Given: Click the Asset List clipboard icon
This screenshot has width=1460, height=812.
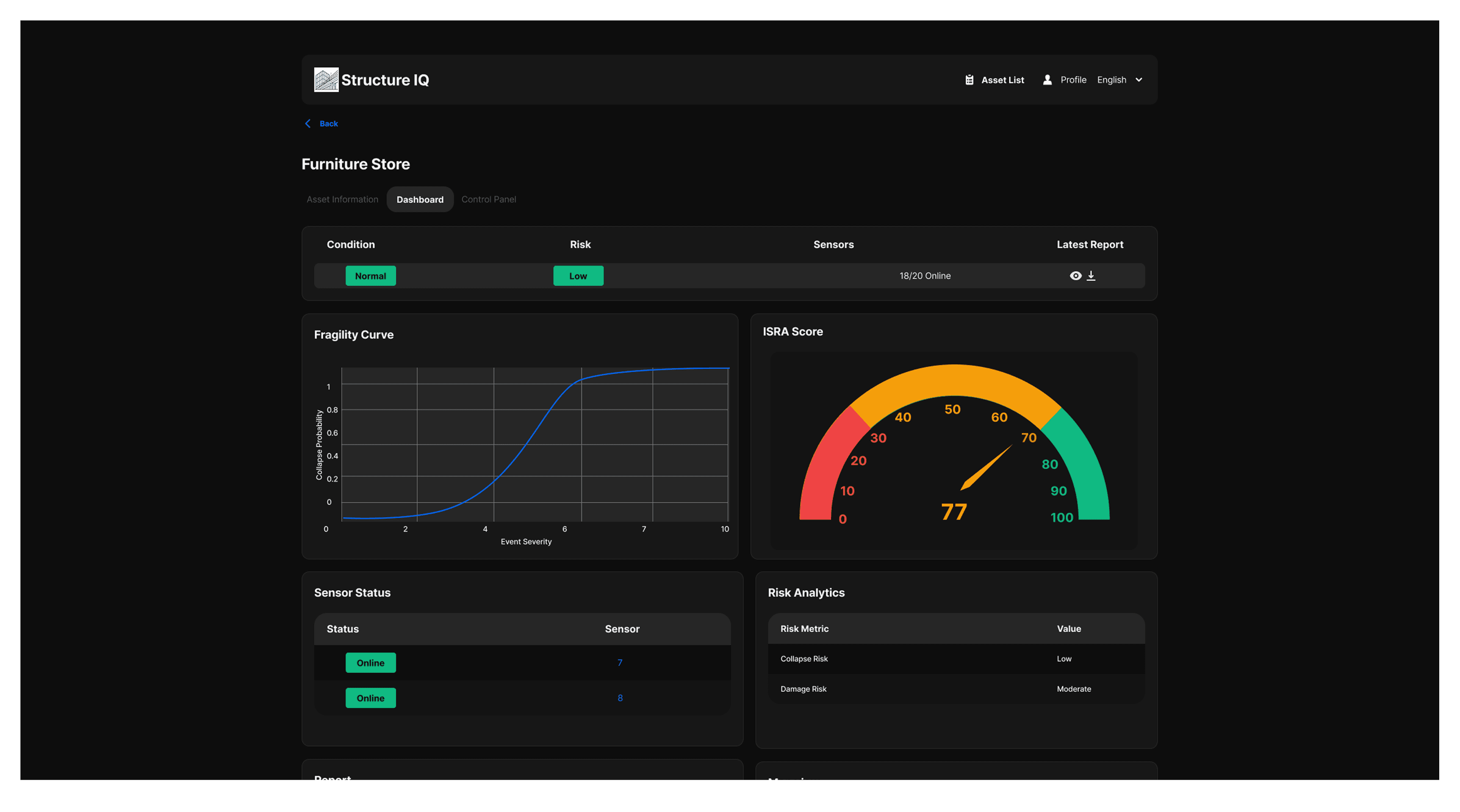Looking at the screenshot, I should pyautogui.click(x=969, y=80).
